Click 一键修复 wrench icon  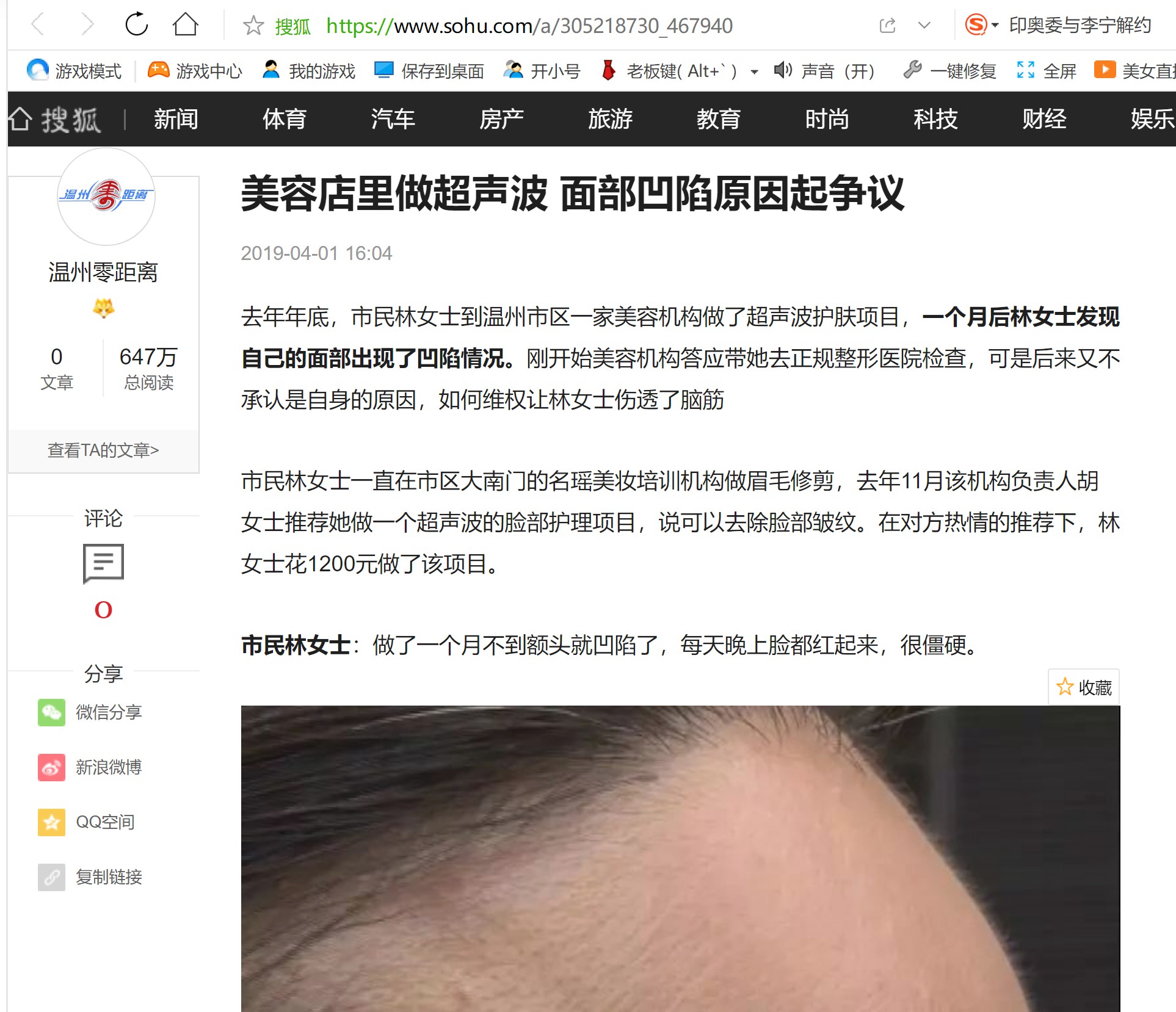click(912, 70)
